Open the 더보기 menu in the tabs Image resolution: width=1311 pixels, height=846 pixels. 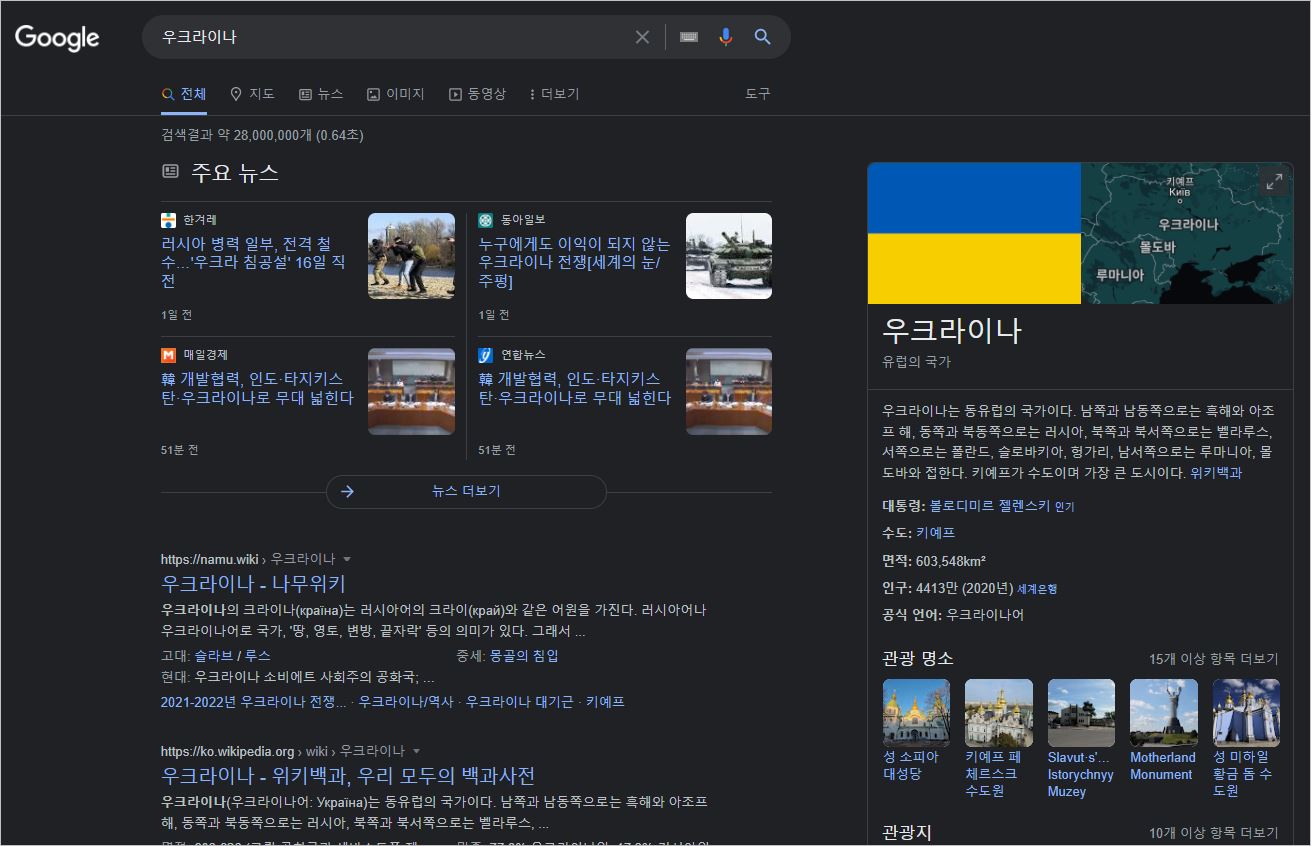click(x=554, y=94)
